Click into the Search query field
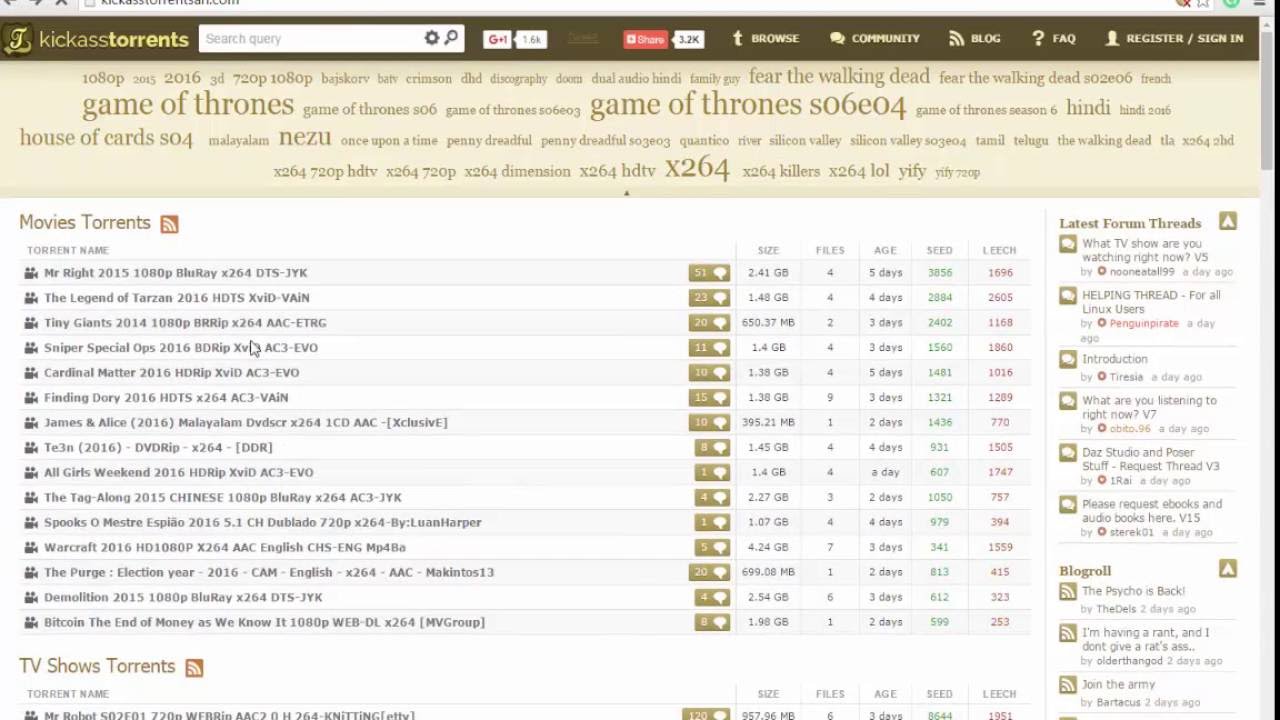This screenshot has width=1280, height=720. click(311, 38)
